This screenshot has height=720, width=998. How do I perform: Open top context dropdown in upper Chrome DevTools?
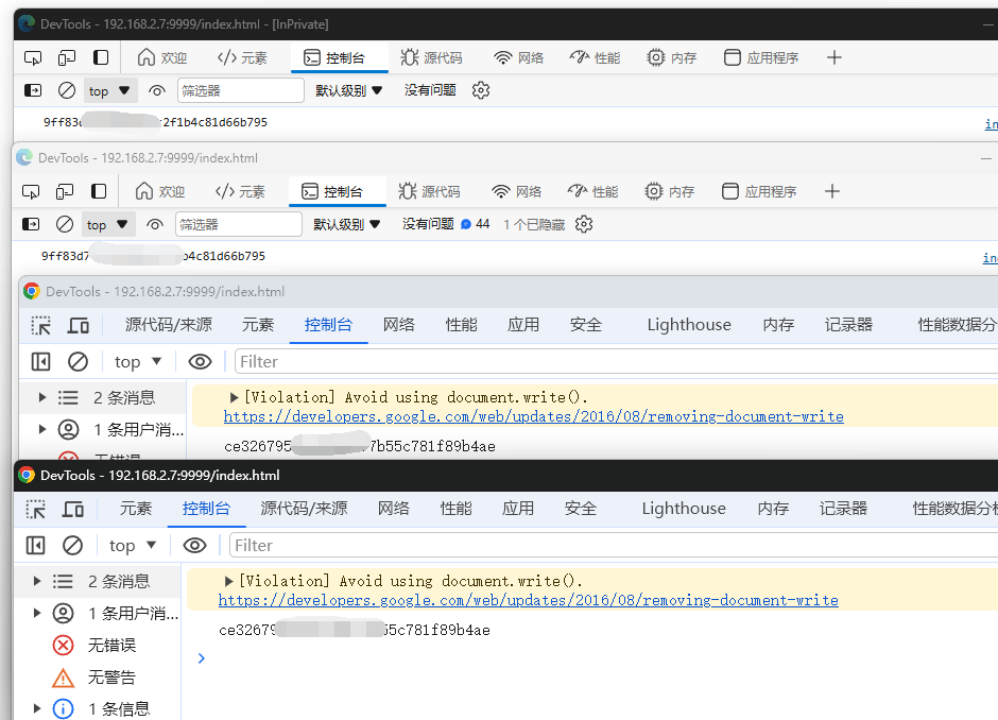coord(138,362)
